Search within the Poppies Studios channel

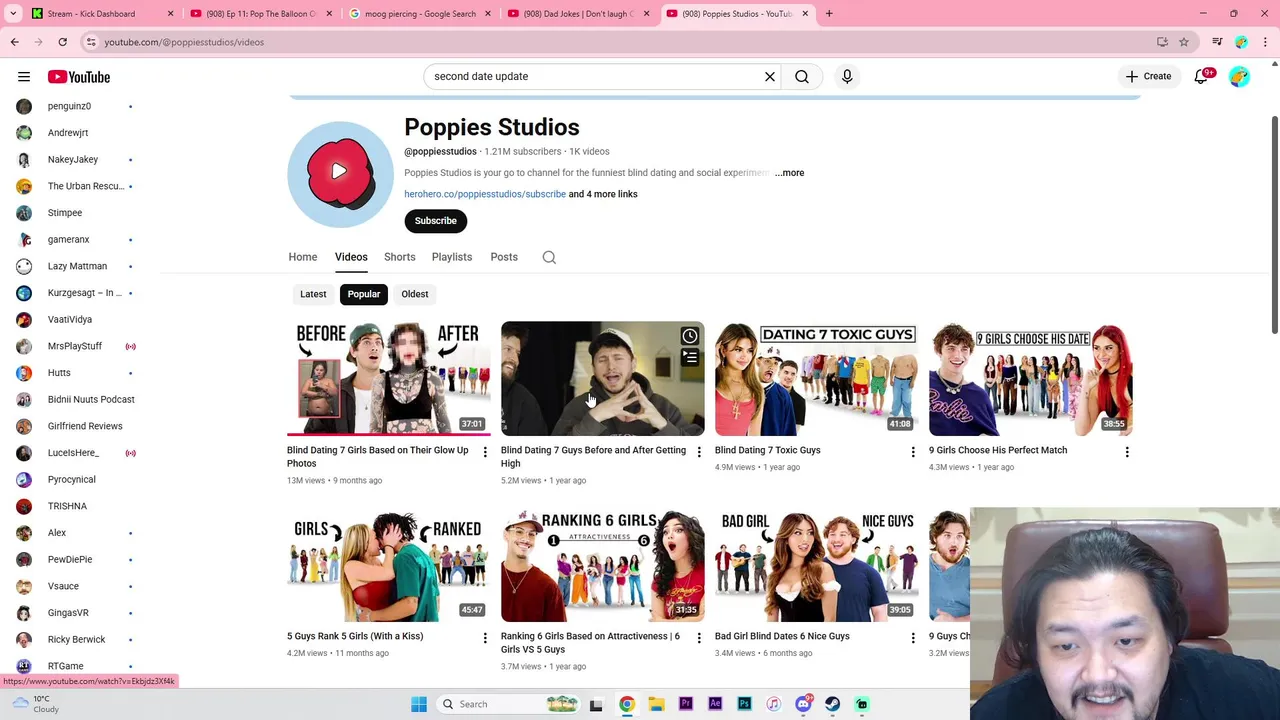pos(549,257)
